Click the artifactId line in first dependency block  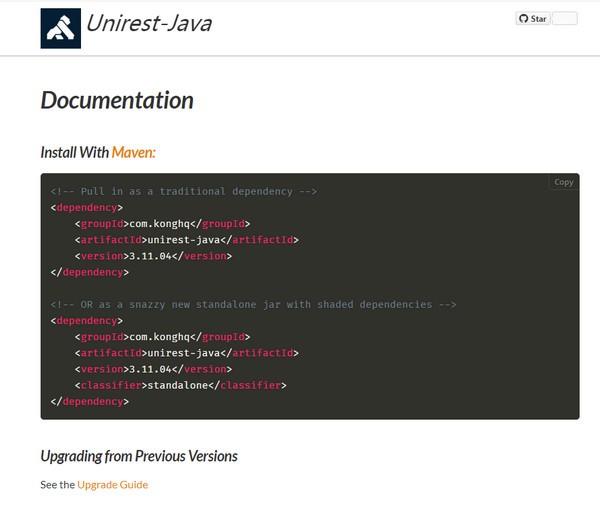point(186,240)
